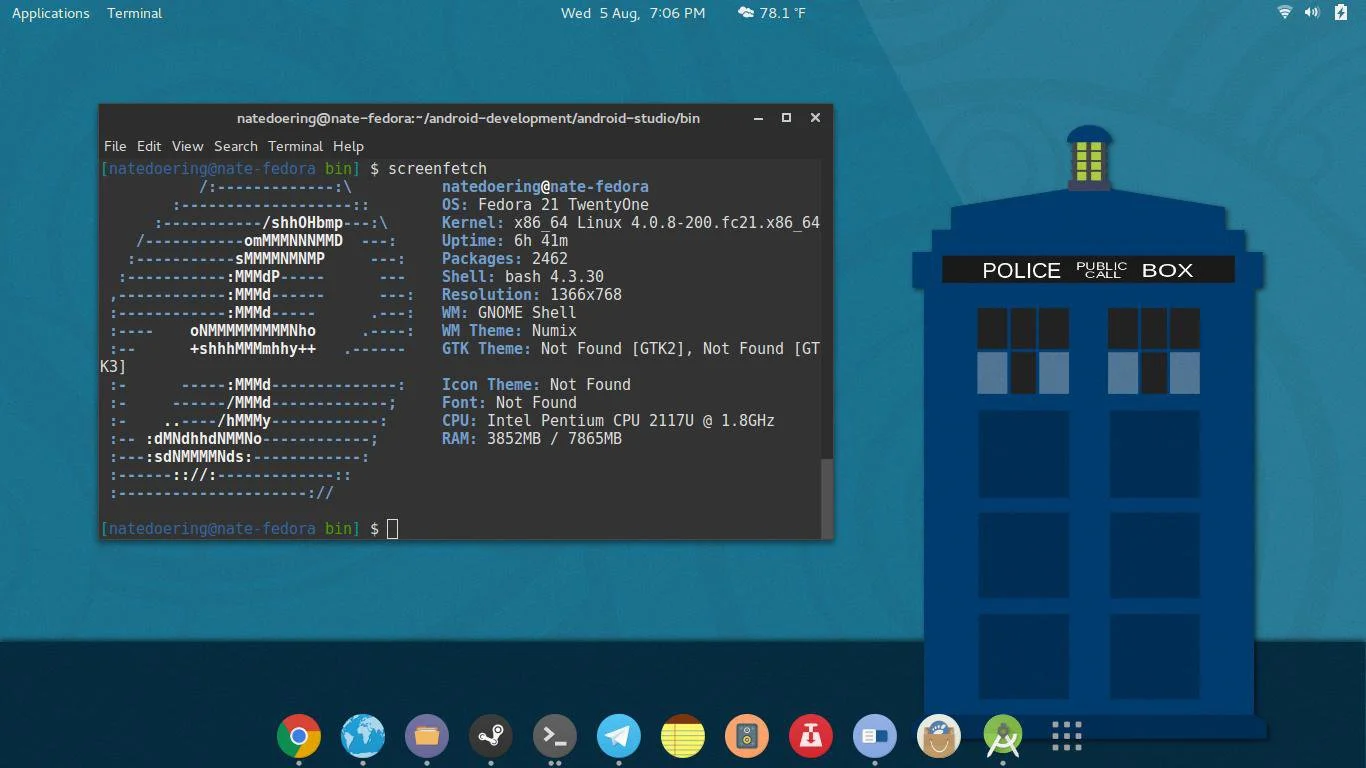Open the clock showing Wed 5 Aug
1366x768 pixels.
coord(633,13)
